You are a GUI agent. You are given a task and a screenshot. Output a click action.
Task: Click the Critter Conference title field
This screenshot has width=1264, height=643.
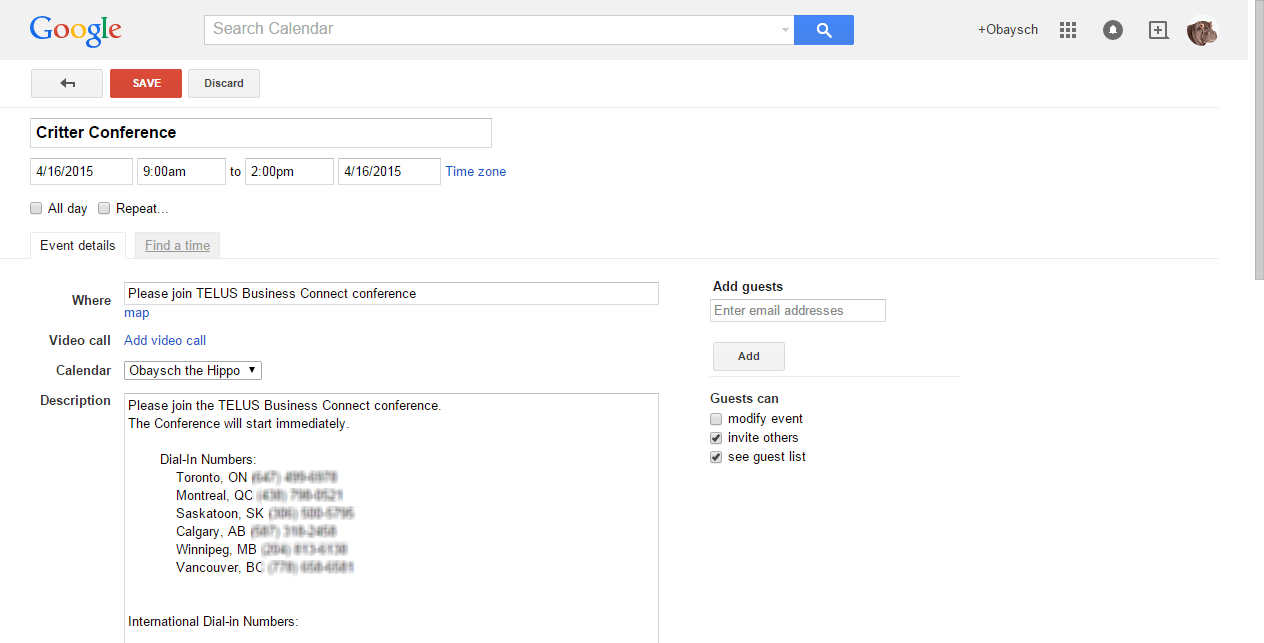260,132
